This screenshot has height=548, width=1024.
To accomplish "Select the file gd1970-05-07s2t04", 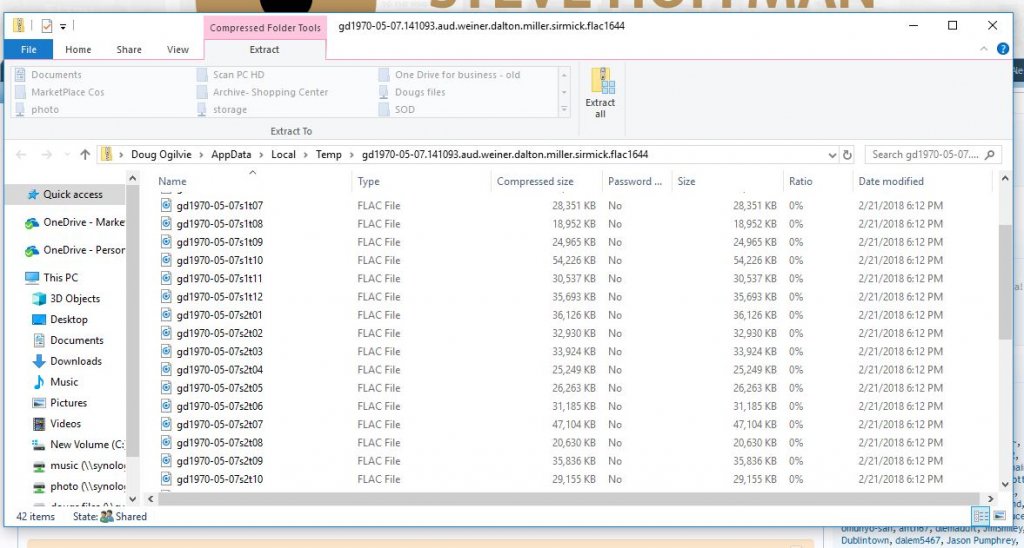I will pyautogui.click(x=219, y=370).
